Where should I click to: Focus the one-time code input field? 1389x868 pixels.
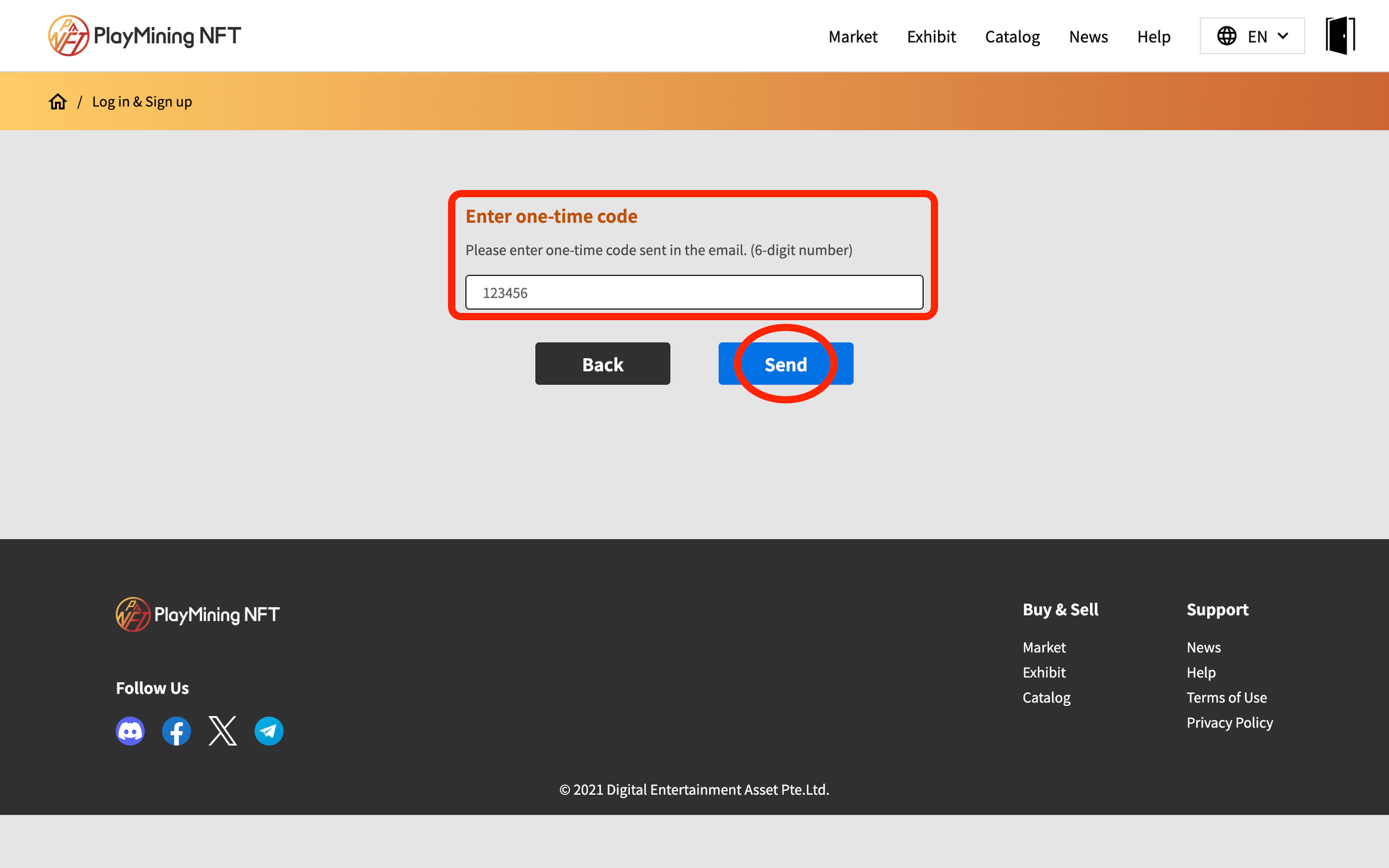click(x=694, y=292)
